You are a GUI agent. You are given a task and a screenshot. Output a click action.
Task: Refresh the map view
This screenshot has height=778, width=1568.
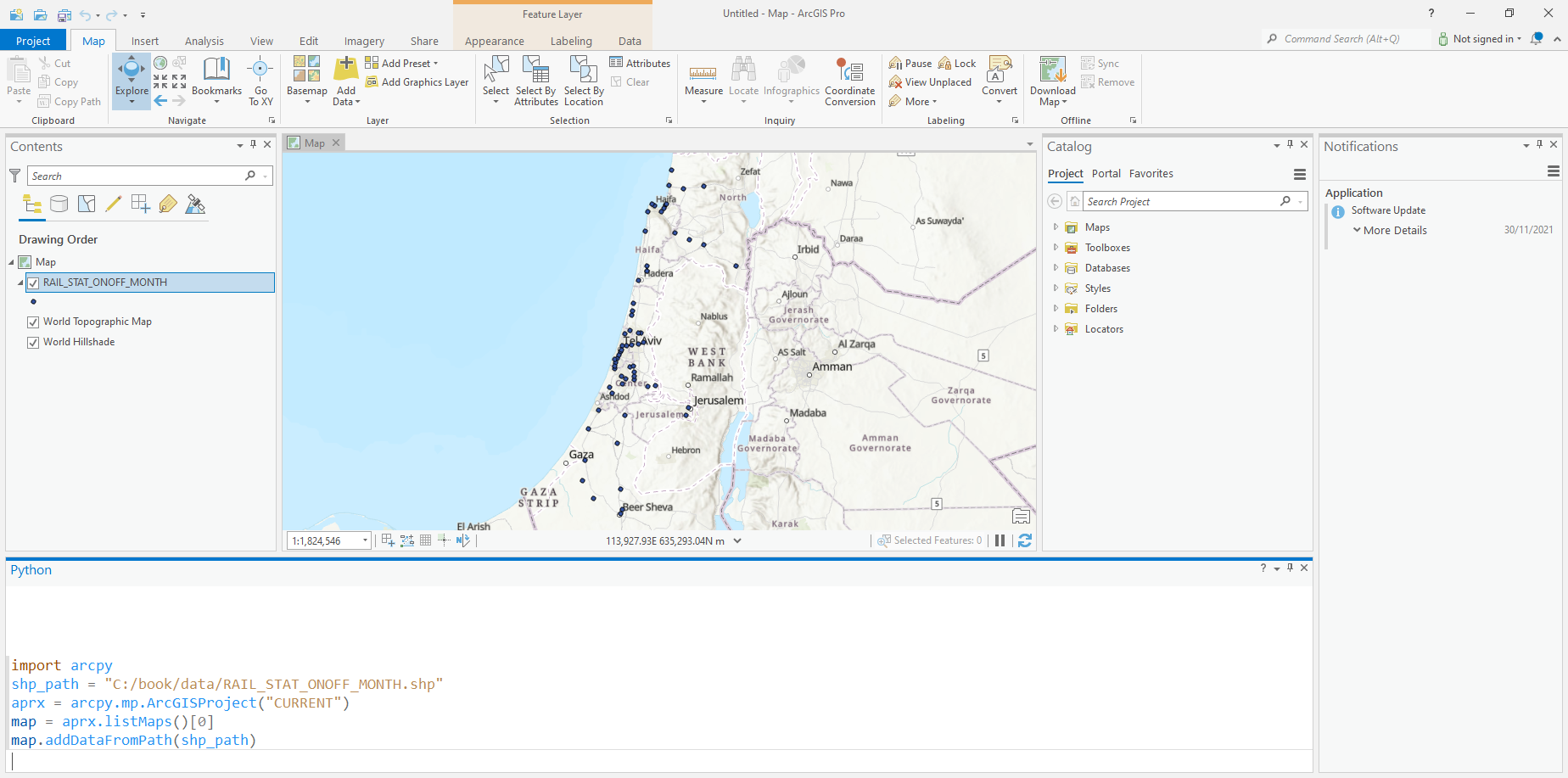point(1025,540)
